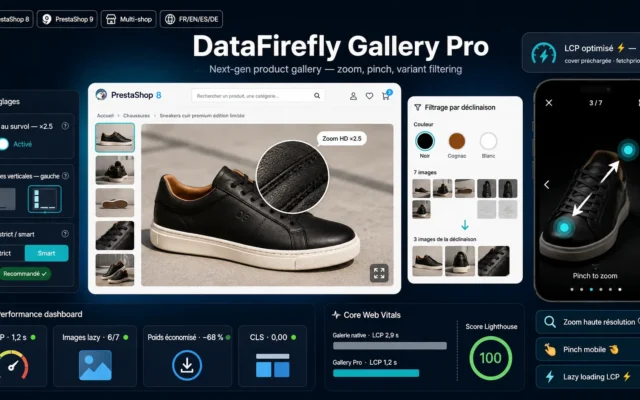Screen dimensions: 640x400
Task: Click the Lighthouse 100 score circle
Action: [x=490, y=358]
